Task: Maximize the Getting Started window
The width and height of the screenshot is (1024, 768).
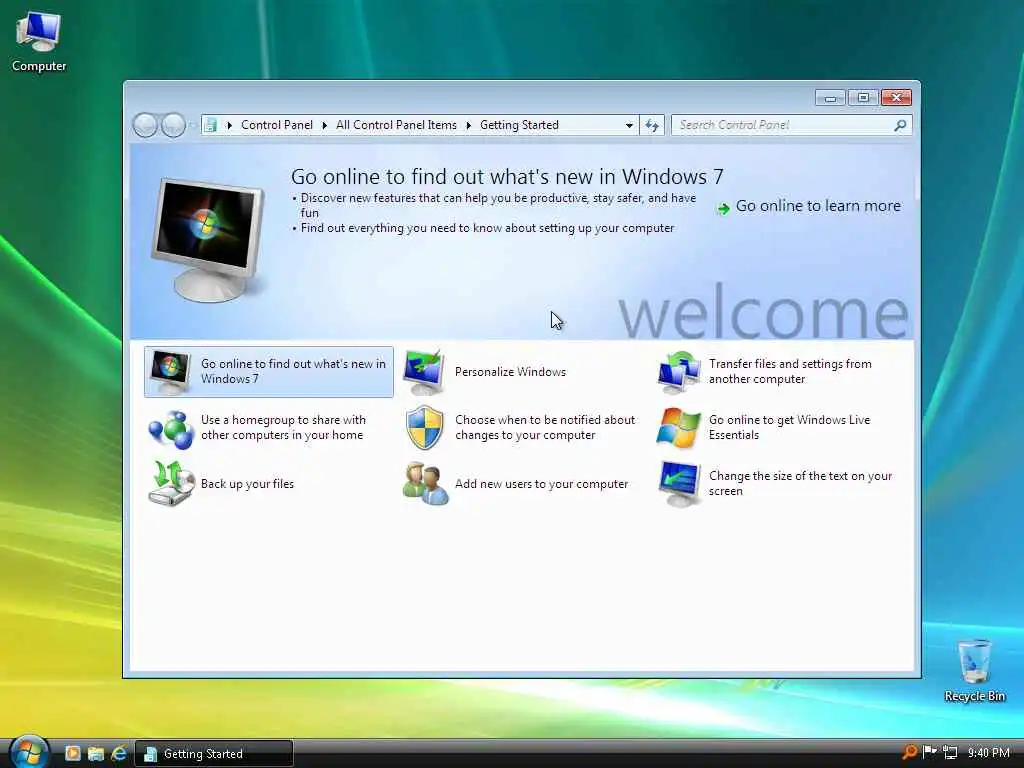Action: (x=863, y=98)
